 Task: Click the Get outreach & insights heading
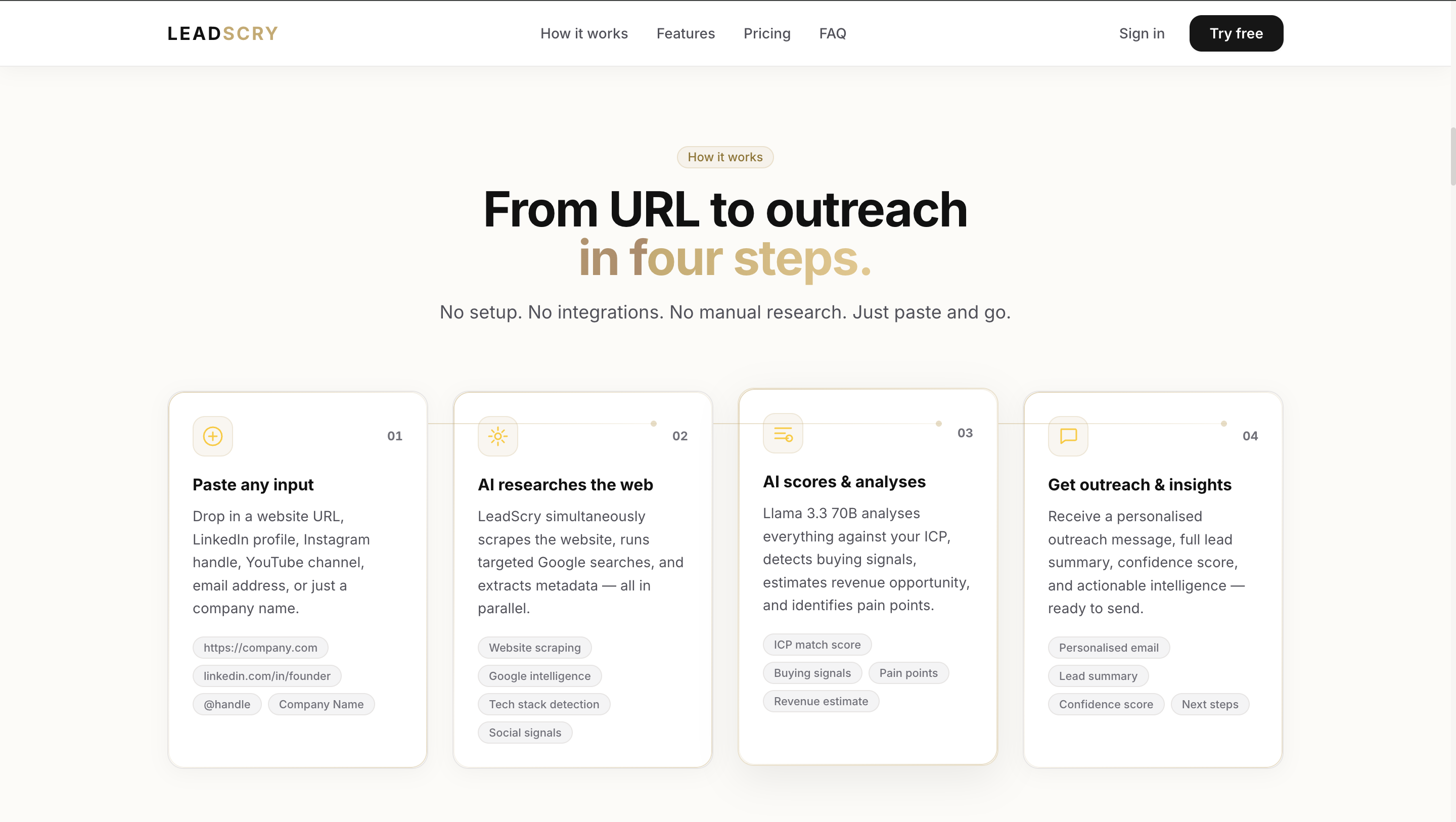1140,484
